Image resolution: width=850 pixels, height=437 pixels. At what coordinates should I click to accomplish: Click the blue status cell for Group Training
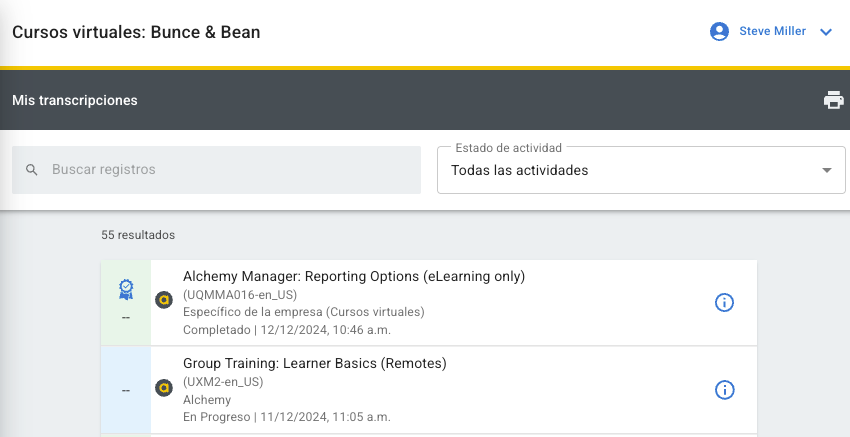126,390
